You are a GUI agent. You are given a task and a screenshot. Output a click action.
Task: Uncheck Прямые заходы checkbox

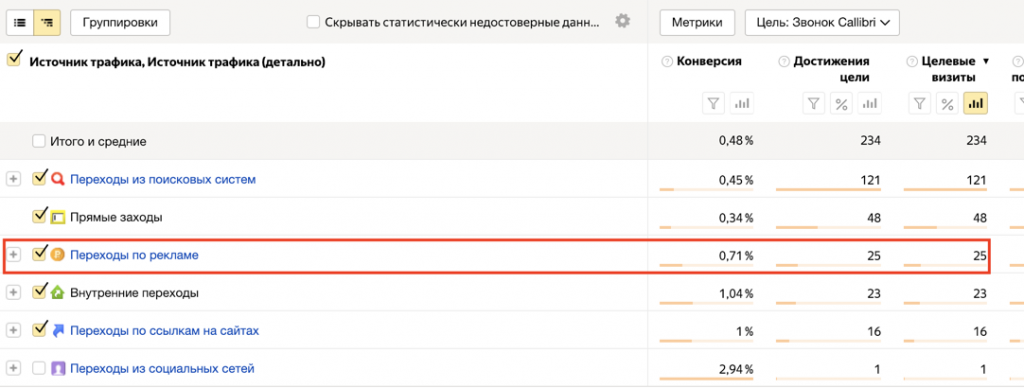point(39,216)
